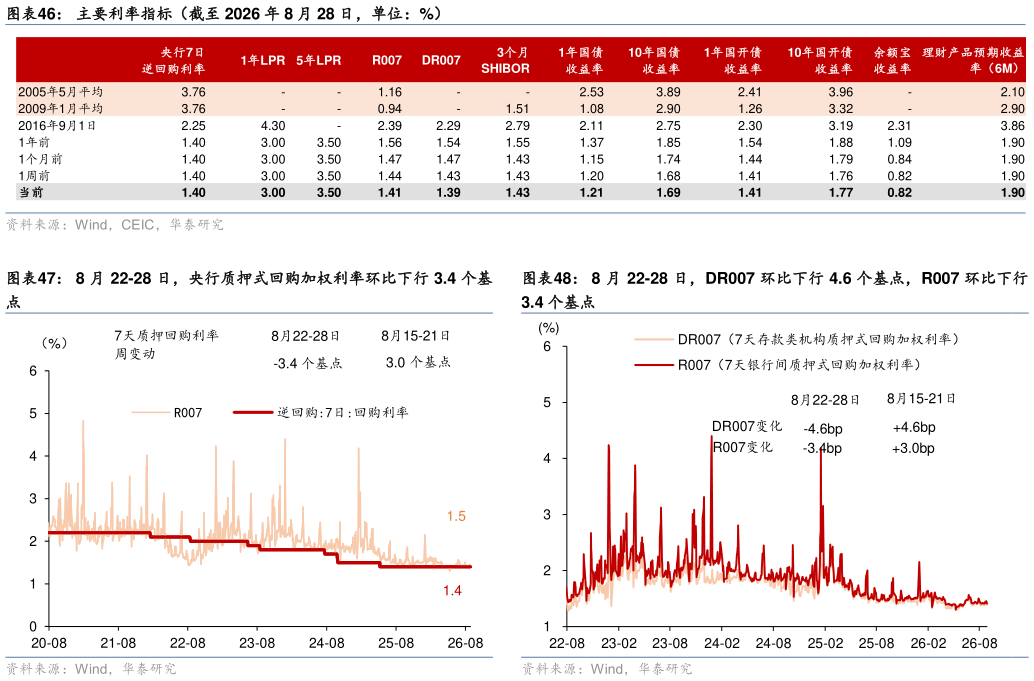This screenshot has height=681, width=1034.
Task: Click 8月22-28日 heading in chart 47
Action: (305, 336)
